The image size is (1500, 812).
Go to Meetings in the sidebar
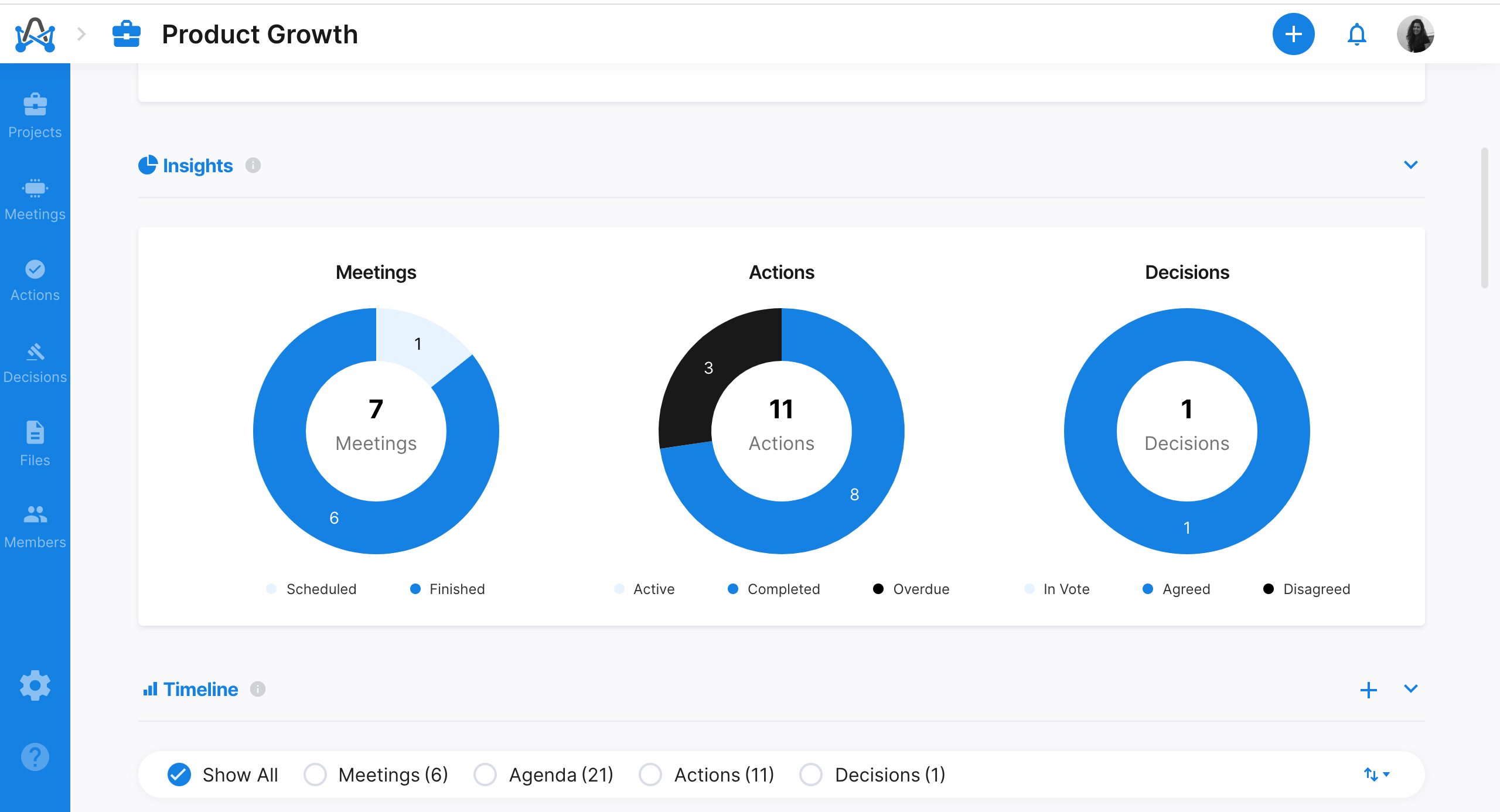coord(35,199)
